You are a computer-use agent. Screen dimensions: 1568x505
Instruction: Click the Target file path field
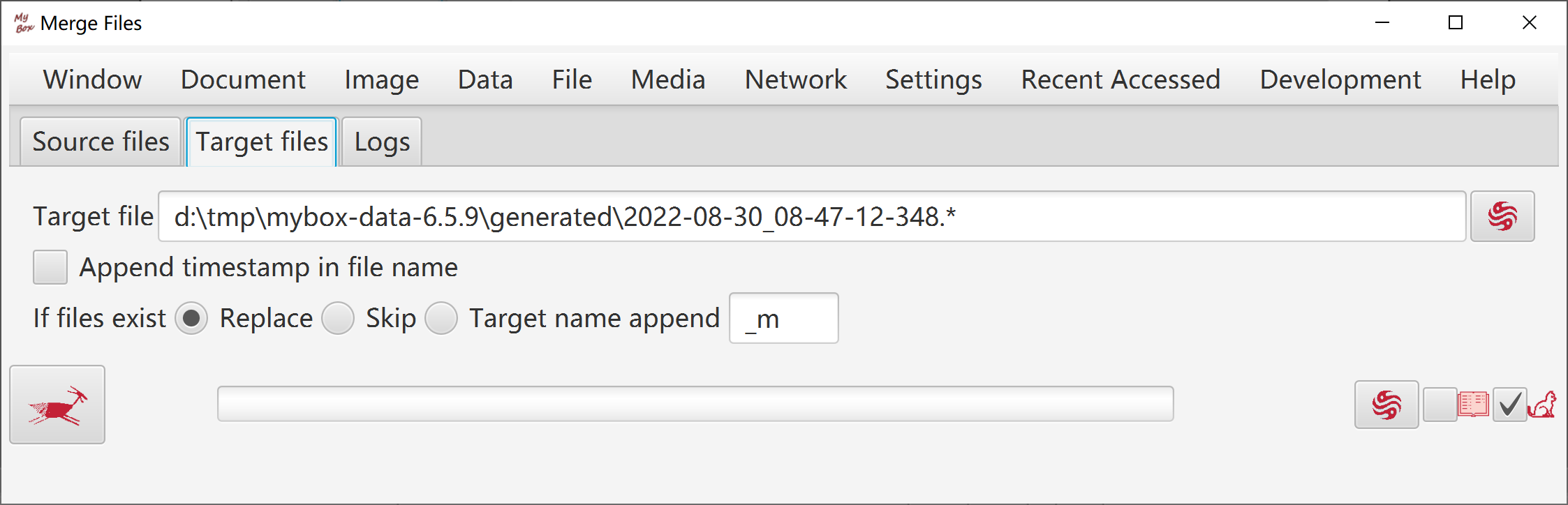point(812,216)
